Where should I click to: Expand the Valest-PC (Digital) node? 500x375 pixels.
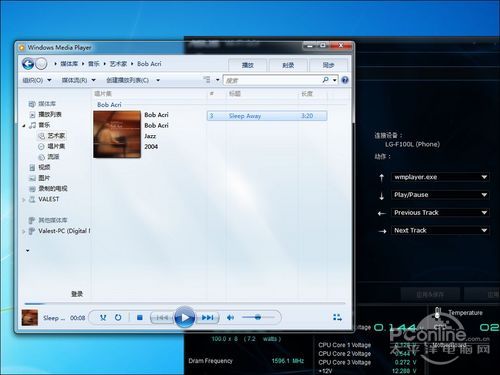click(x=24, y=231)
